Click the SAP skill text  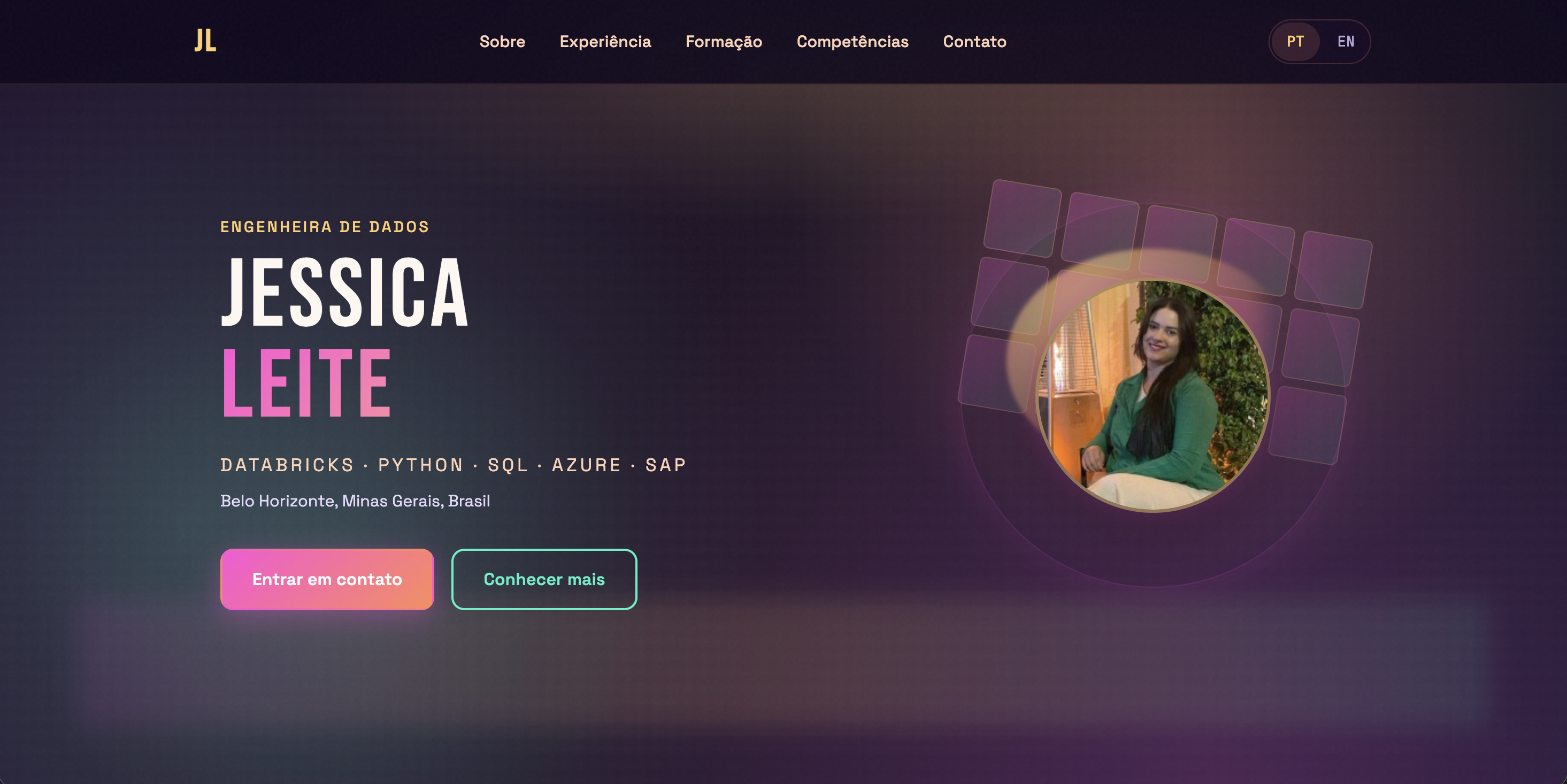(x=666, y=465)
